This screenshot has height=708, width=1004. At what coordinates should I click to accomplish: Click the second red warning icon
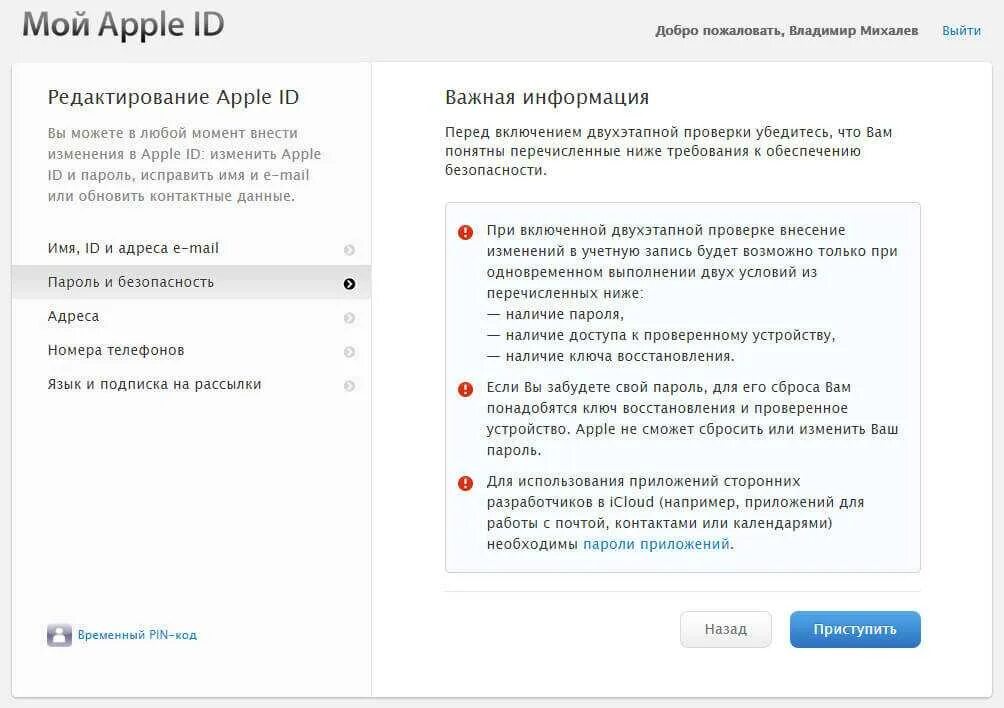(466, 389)
